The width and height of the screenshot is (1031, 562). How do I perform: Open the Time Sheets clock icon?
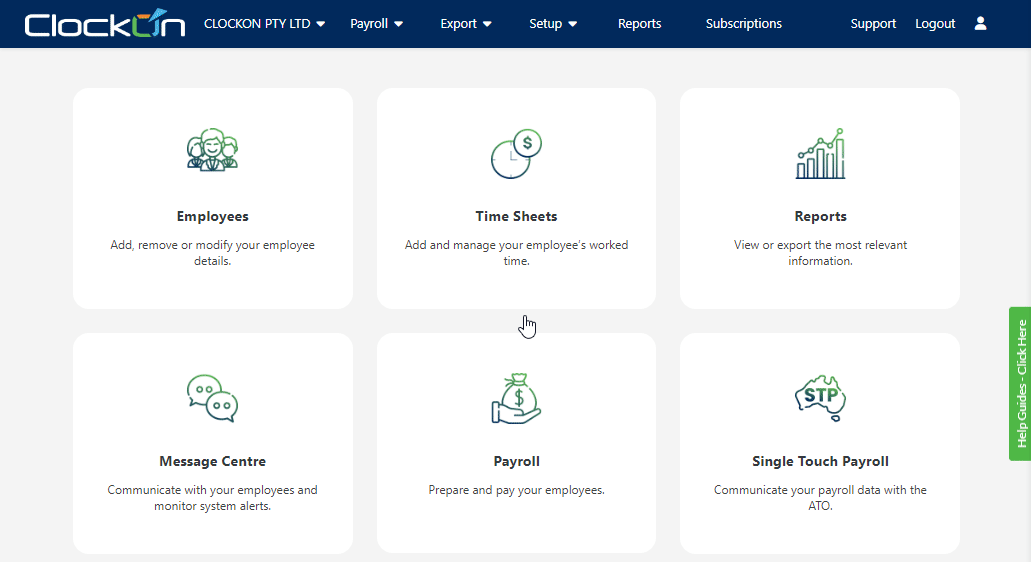[516, 154]
